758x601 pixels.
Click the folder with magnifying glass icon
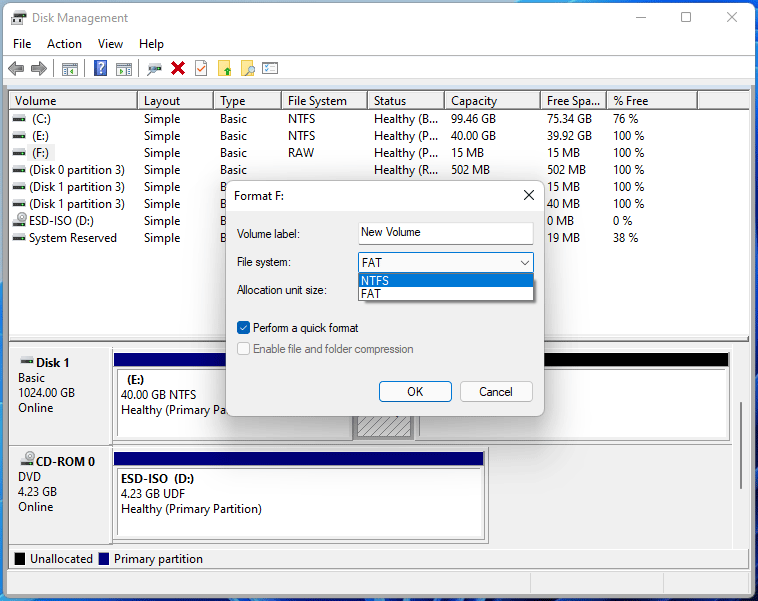[x=248, y=68]
